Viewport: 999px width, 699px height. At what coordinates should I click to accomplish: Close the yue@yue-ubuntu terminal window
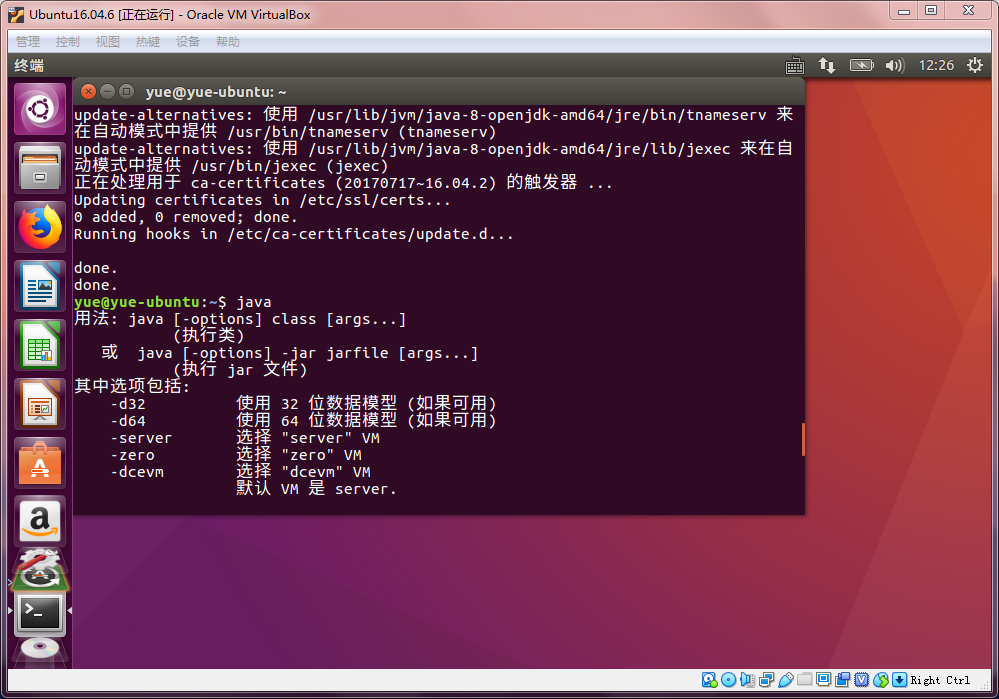(x=89, y=92)
